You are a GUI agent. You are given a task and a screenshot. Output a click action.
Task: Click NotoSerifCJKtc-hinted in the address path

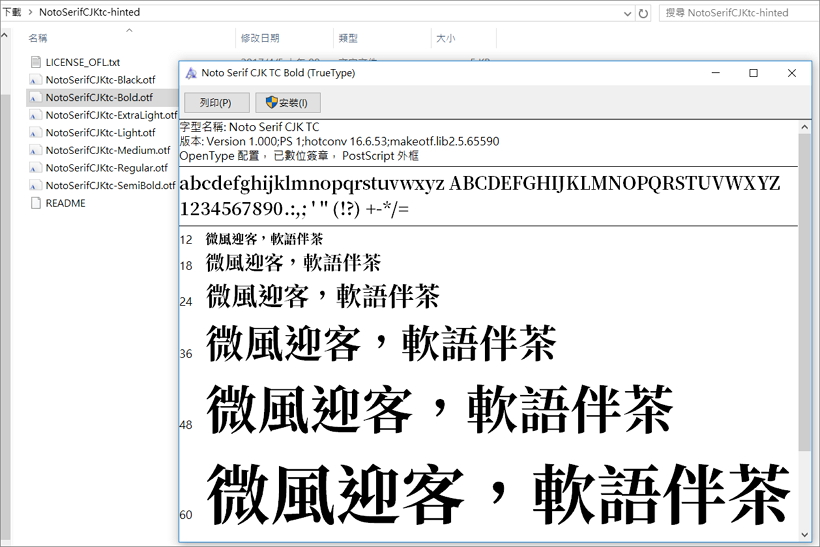[x=89, y=12]
